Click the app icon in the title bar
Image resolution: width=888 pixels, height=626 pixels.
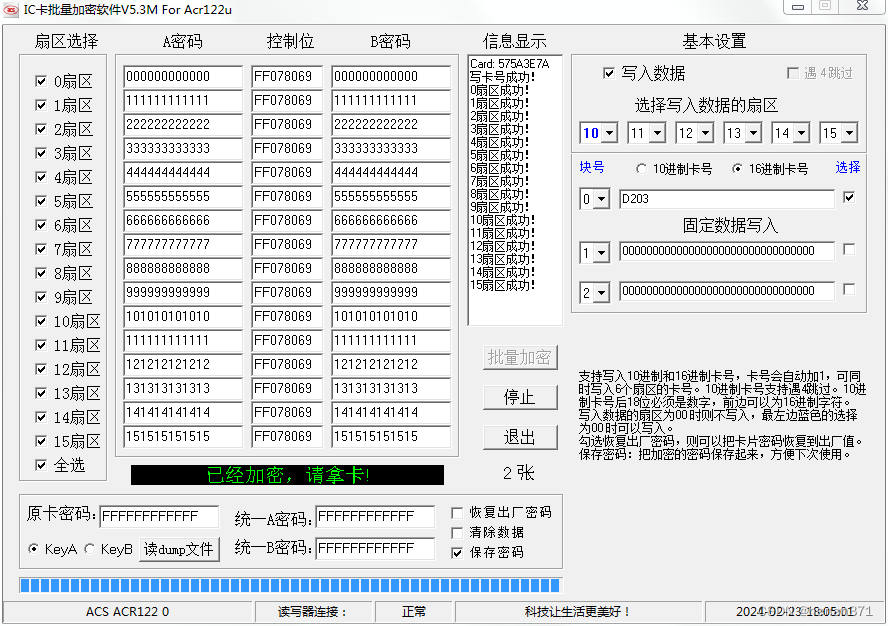coord(11,10)
